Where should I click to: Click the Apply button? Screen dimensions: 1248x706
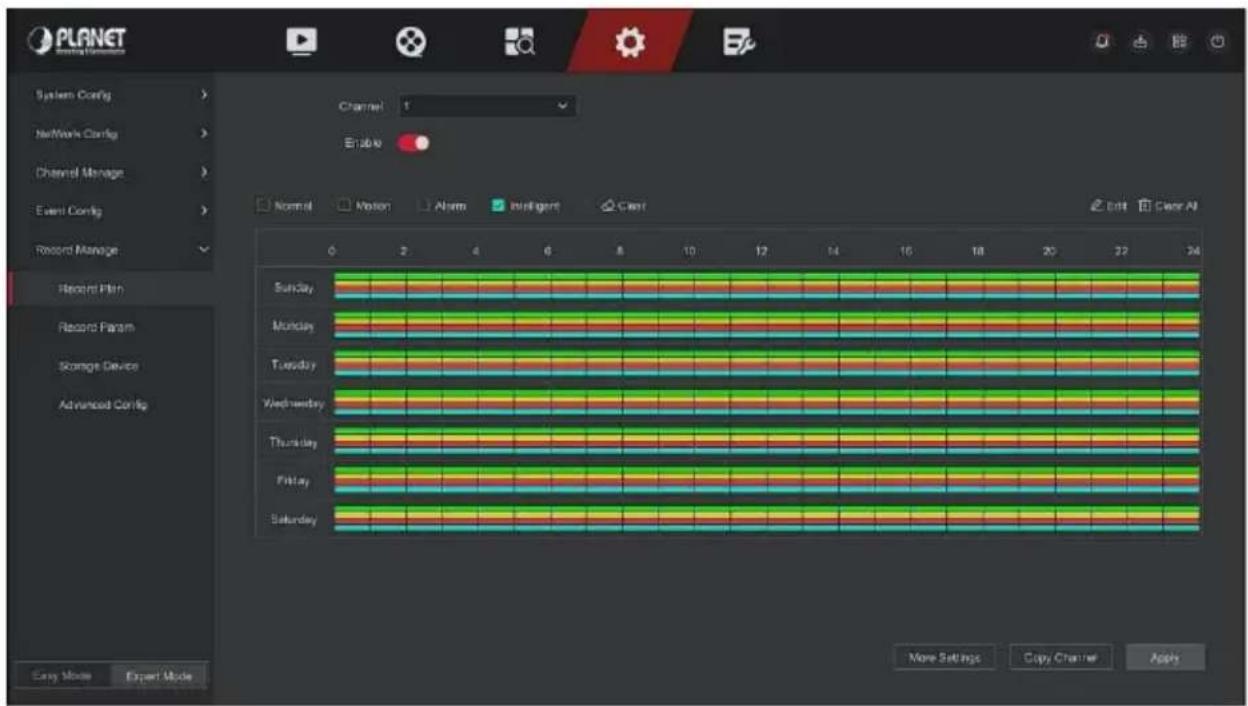(1165, 658)
